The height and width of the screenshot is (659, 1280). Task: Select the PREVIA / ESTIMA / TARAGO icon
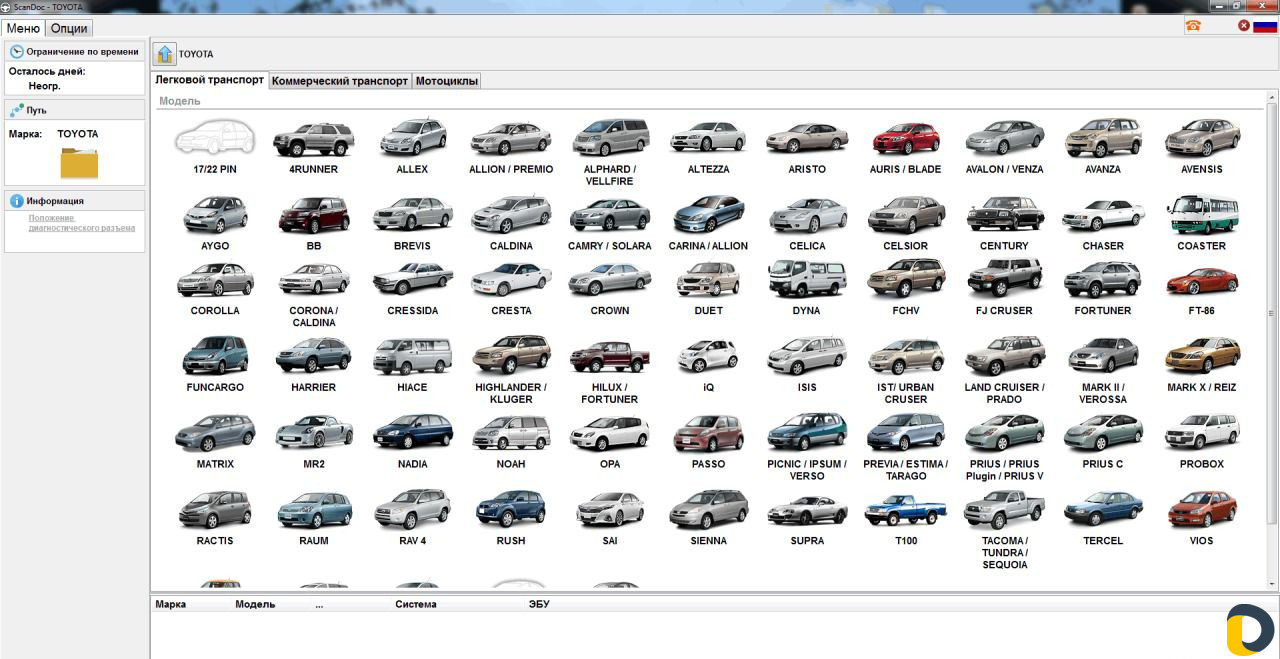pos(906,433)
